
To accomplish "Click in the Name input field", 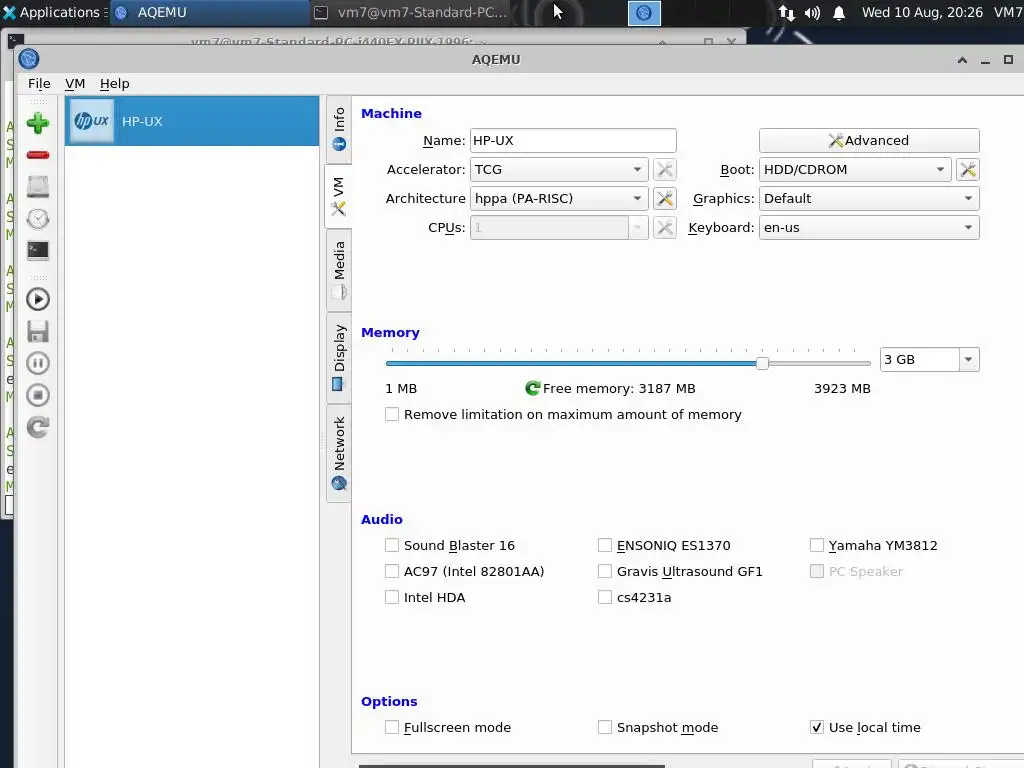I will click(x=573, y=140).
